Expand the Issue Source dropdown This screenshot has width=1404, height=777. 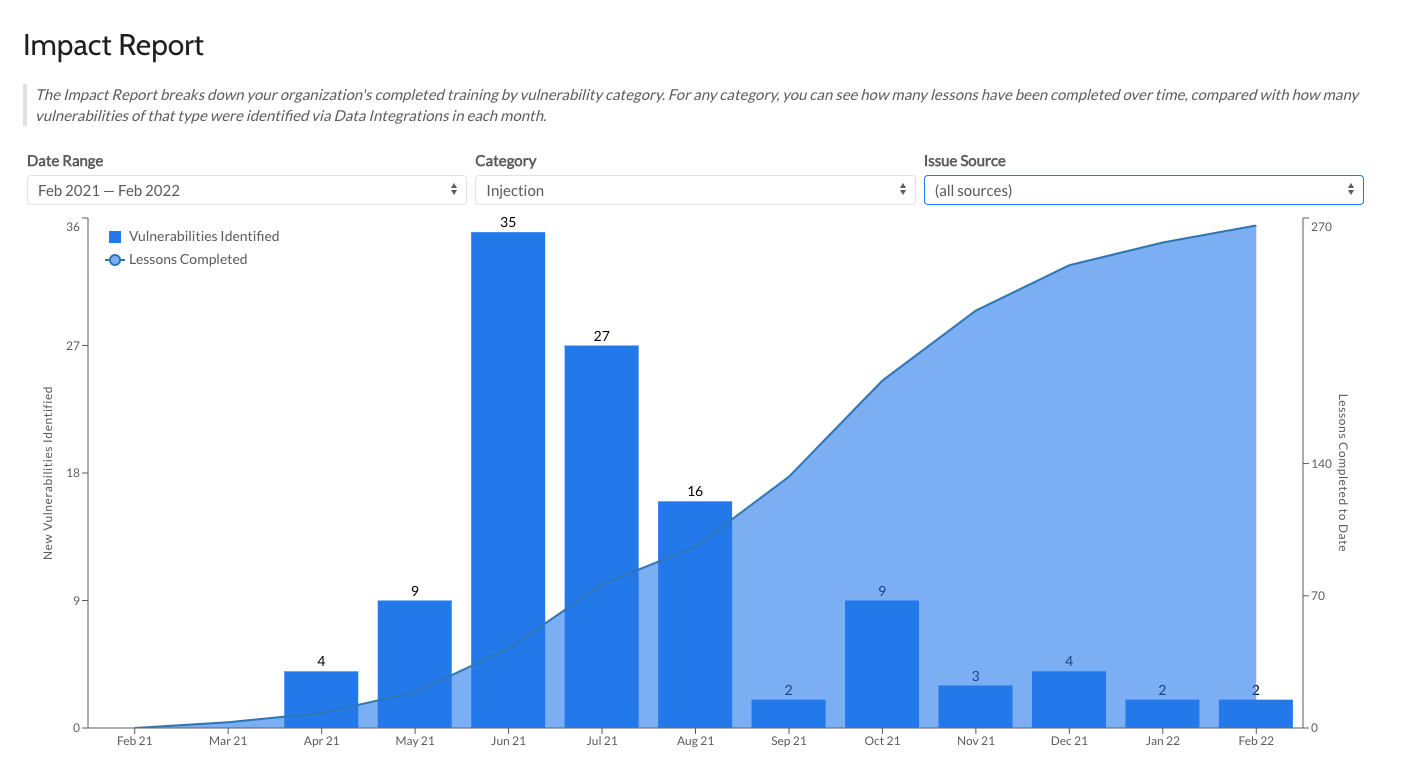click(x=1143, y=190)
